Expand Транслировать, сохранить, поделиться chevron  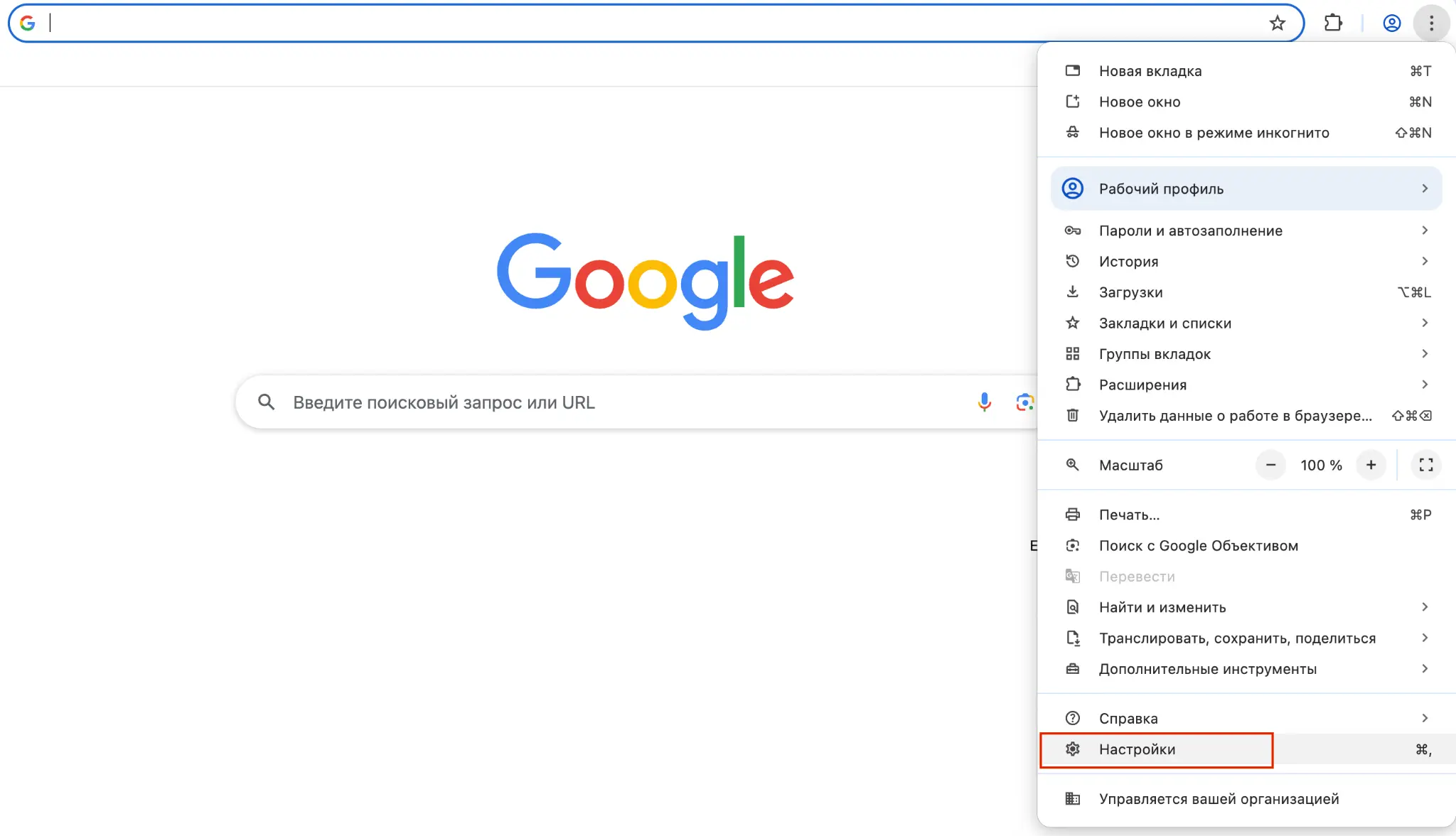tap(1424, 638)
